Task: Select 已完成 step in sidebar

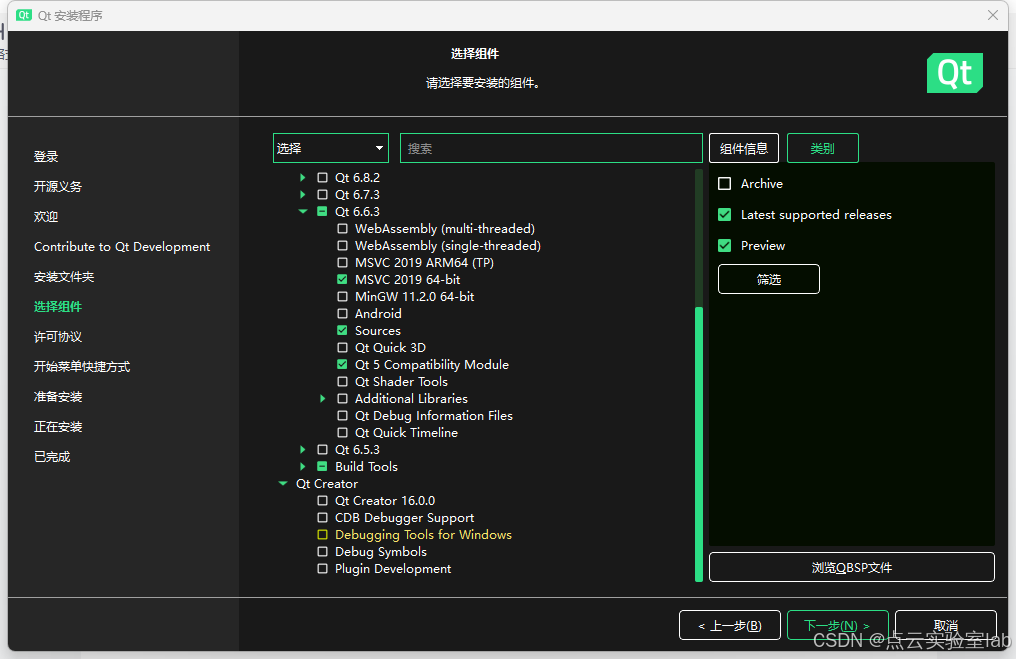Action: click(52, 457)
